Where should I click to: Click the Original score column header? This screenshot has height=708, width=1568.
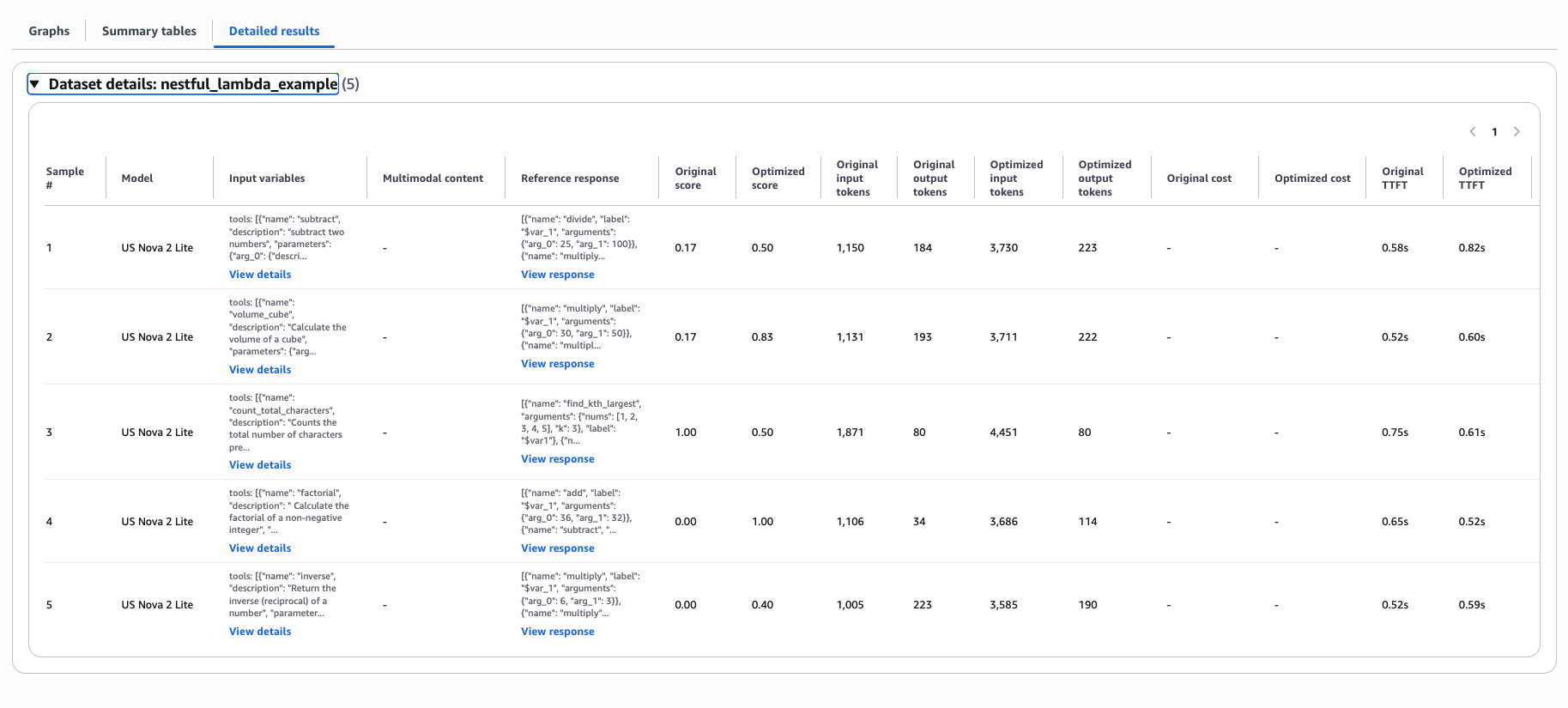tap(695, 179)
